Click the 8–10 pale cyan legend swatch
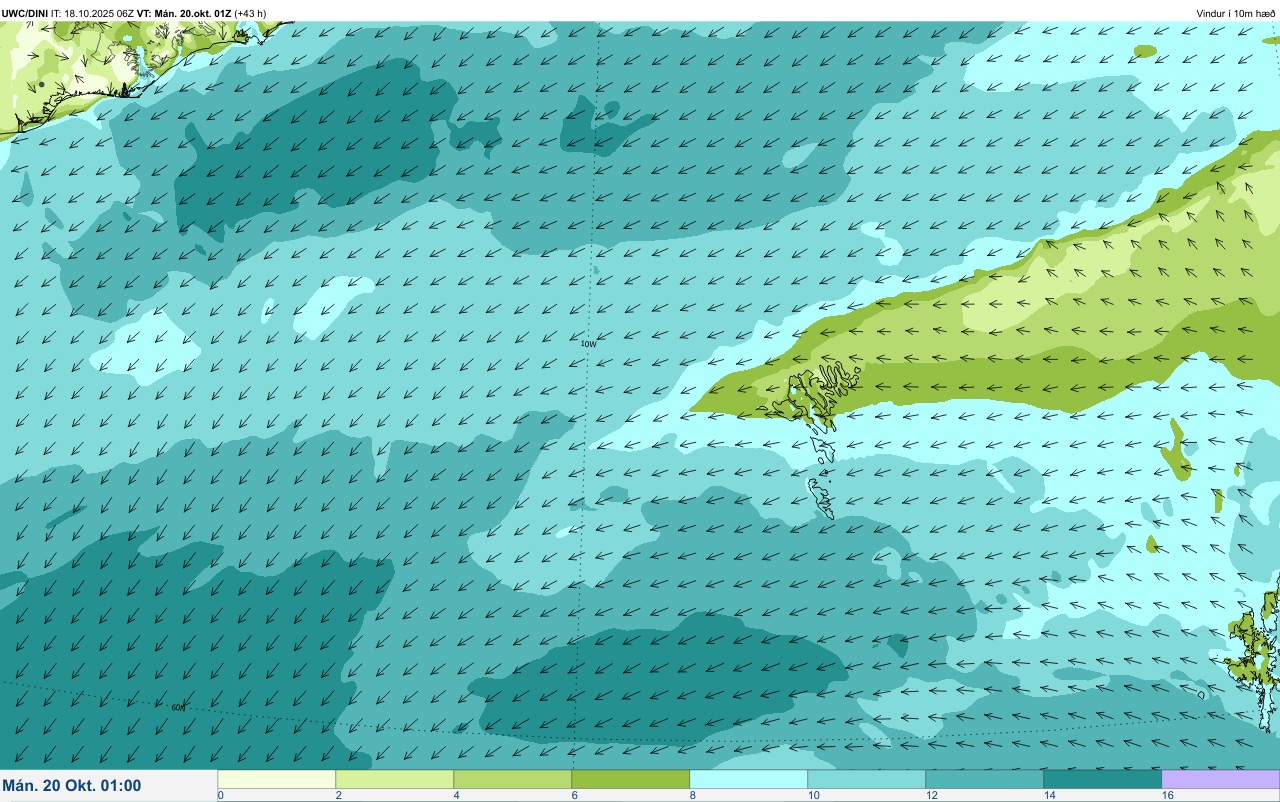This screenshot has height=802, width=1280. coord(749,779)
